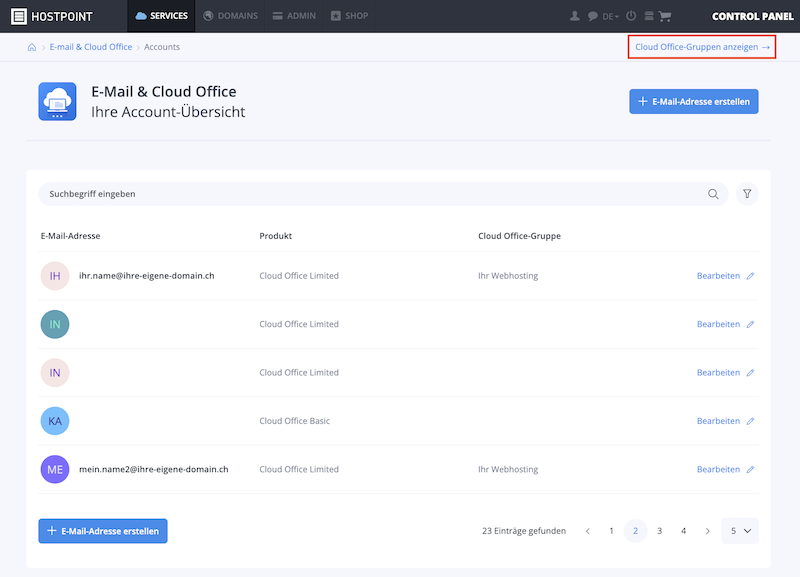Viewport: 800px width, 577px height.
Task: Click the KA avatar
Action: point(55,421)
